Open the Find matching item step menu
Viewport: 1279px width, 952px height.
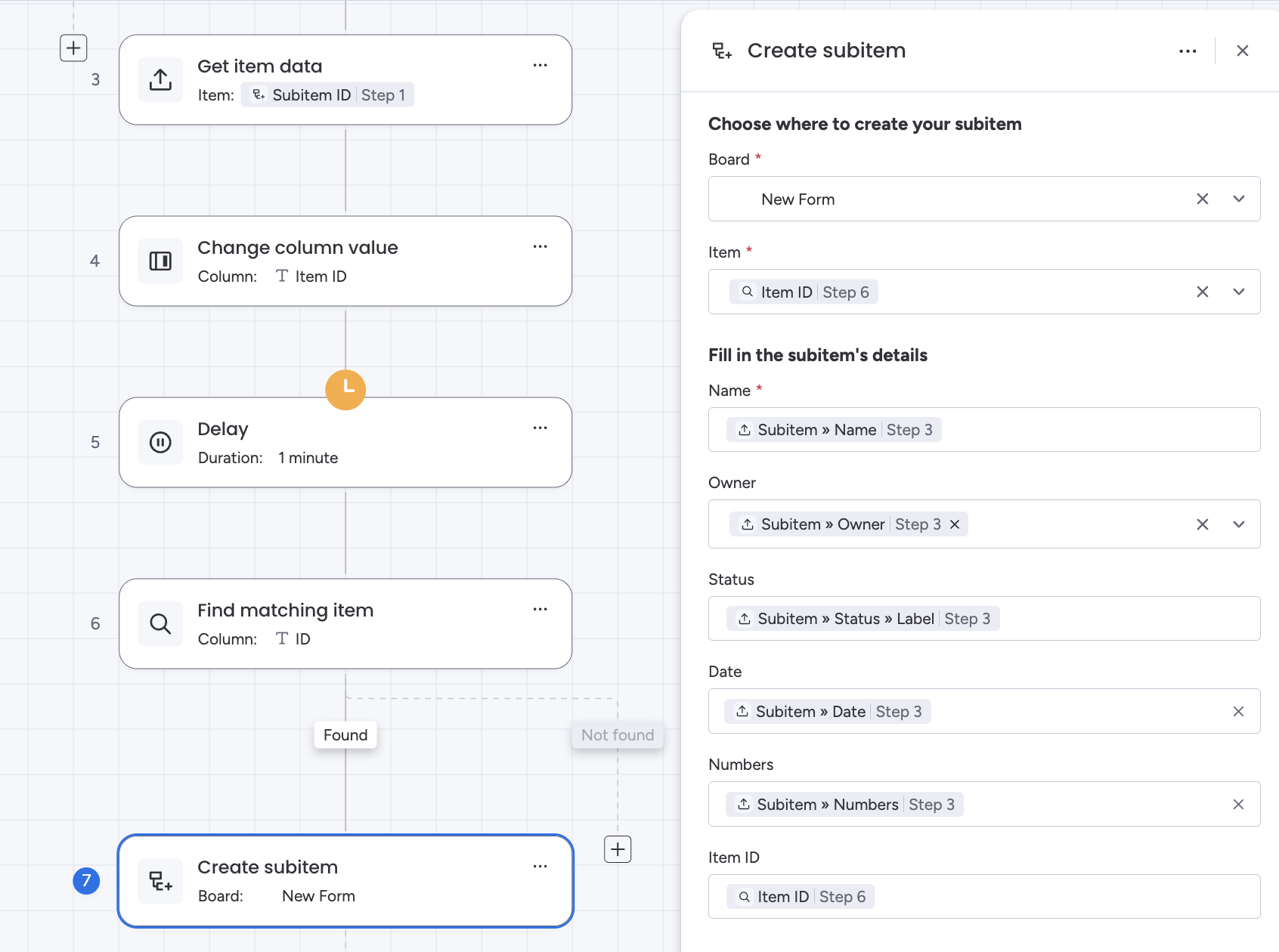tap(540, 610)
